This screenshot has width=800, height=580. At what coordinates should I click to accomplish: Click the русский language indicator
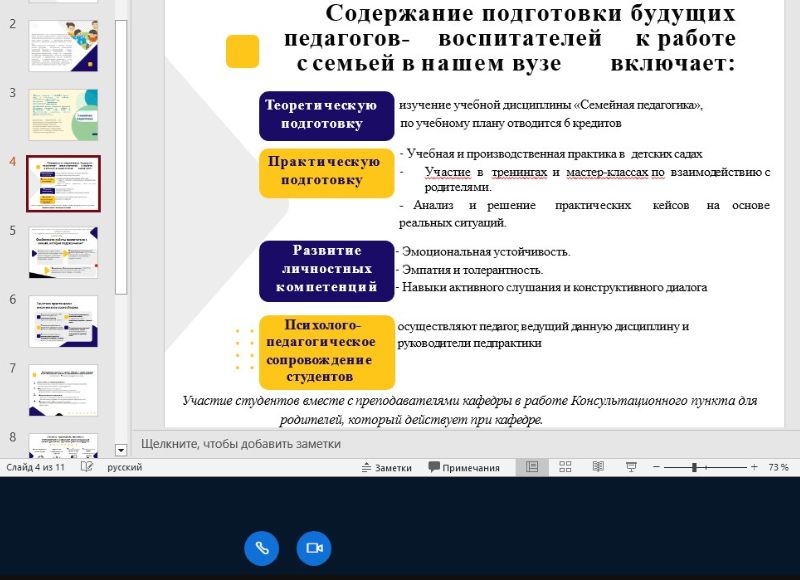pyautogui.click(x=125, y=467)
